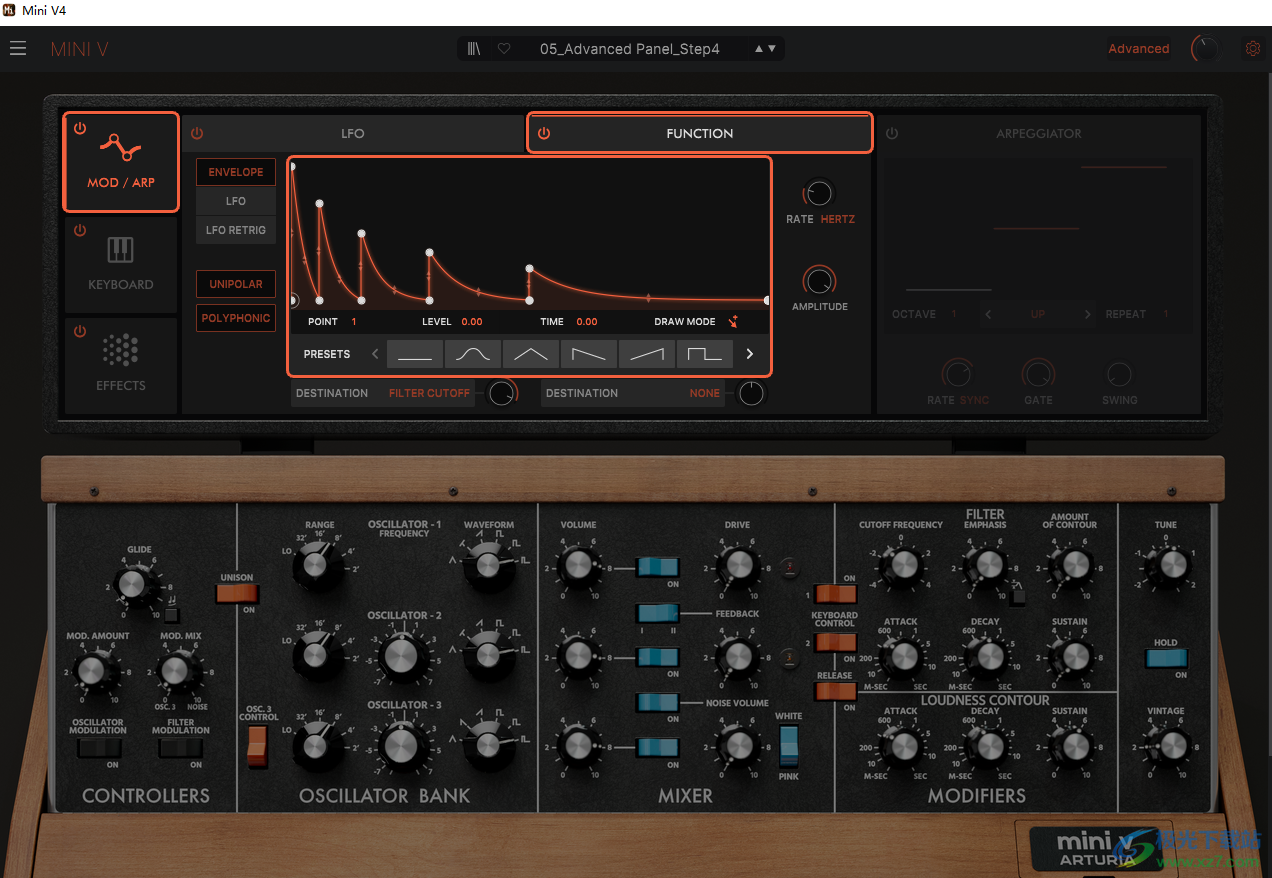Screen dimensions: 1272x878
Task: Click the preset name 05_Advanced Panel_Step4
Action: 629,49
